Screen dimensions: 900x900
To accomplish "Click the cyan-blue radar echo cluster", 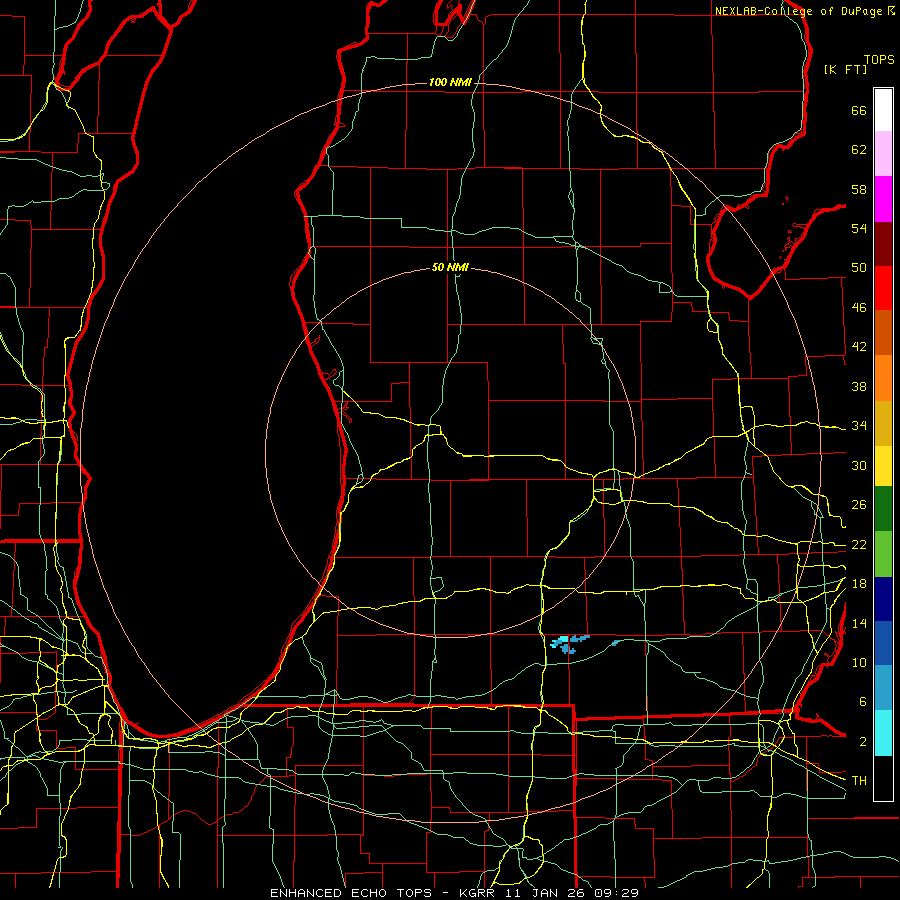I will tap(569, 644).
